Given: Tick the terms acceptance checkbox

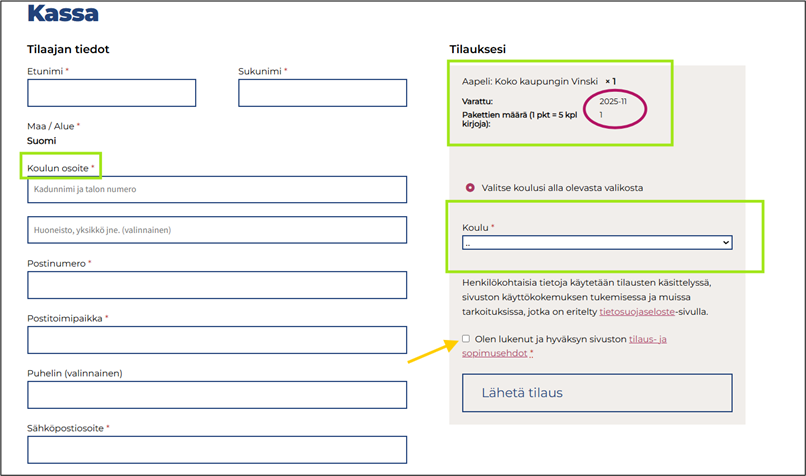Looking at the screenshot, I should click(x=466, y=339).
